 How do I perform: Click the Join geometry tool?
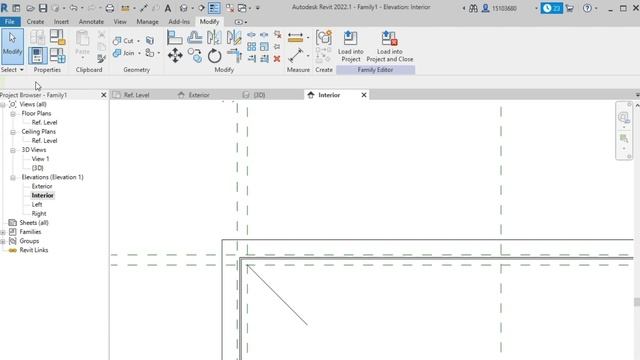(x=124, y=53)
